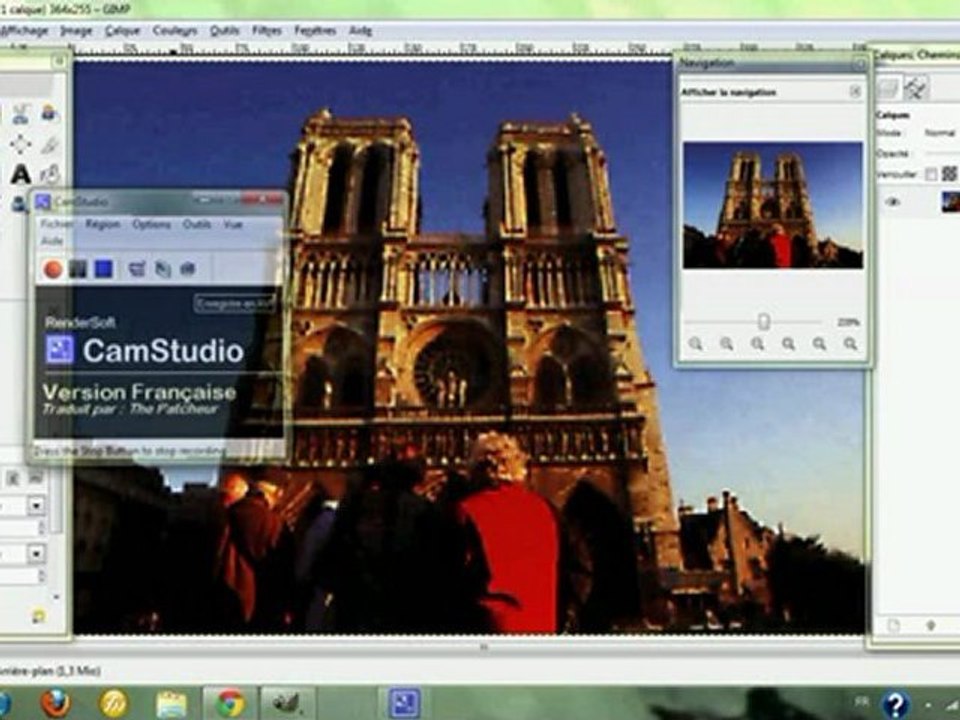The image size is (960, 720).
Task: Click the FR language indicator in system tray
Action: [x=861, y=702]
